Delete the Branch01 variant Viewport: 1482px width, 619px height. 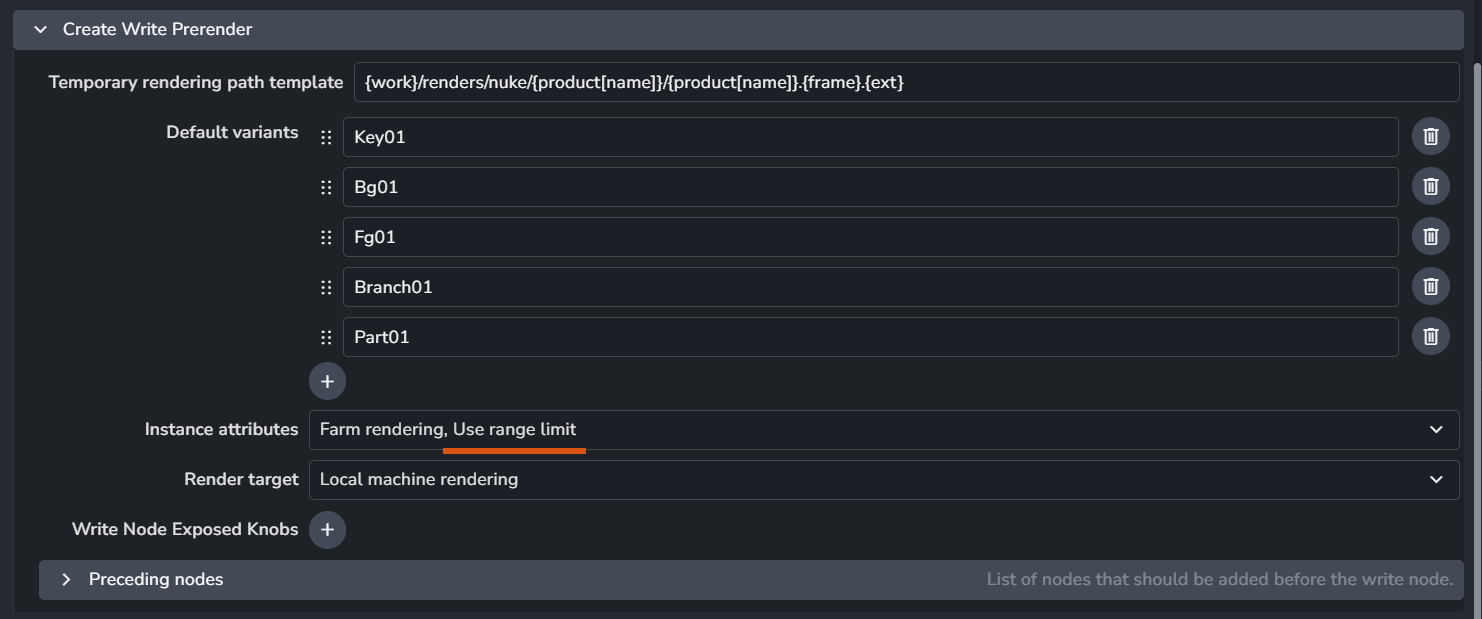click(x=1430, y=287)
